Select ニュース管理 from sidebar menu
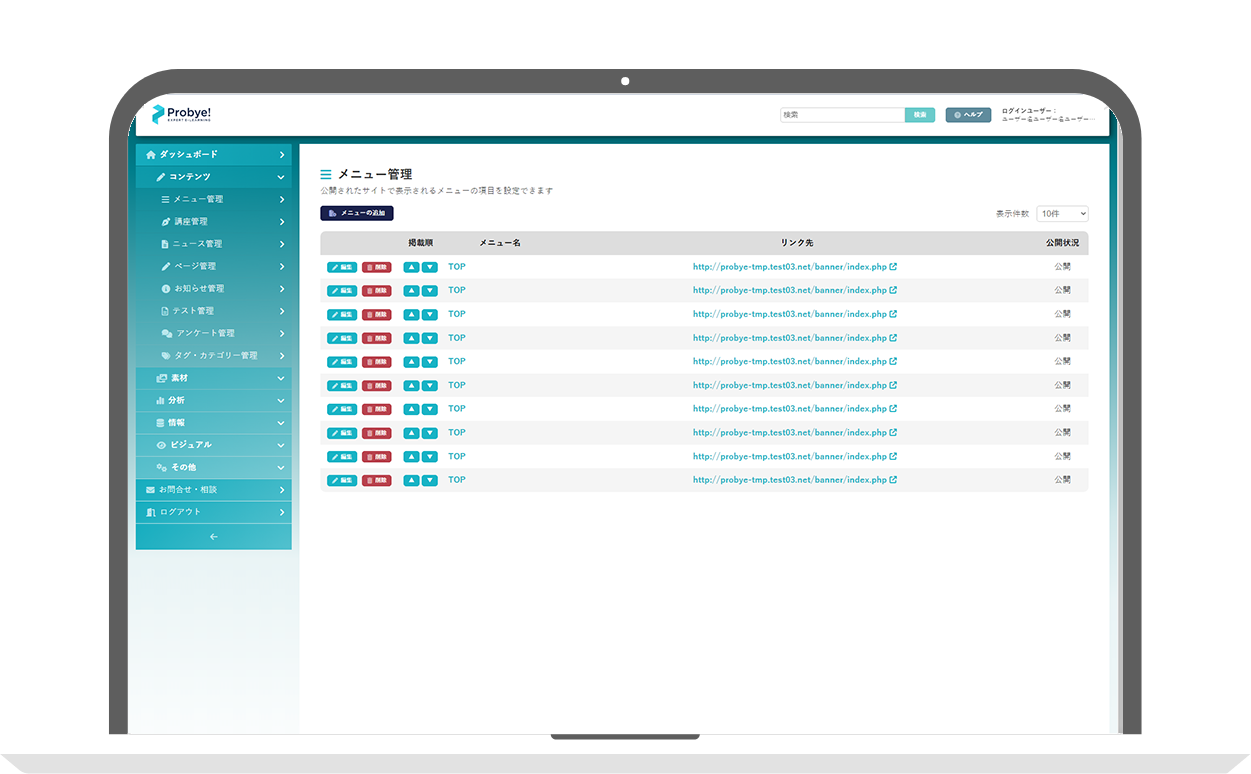1251x774 pixels. 197,244
